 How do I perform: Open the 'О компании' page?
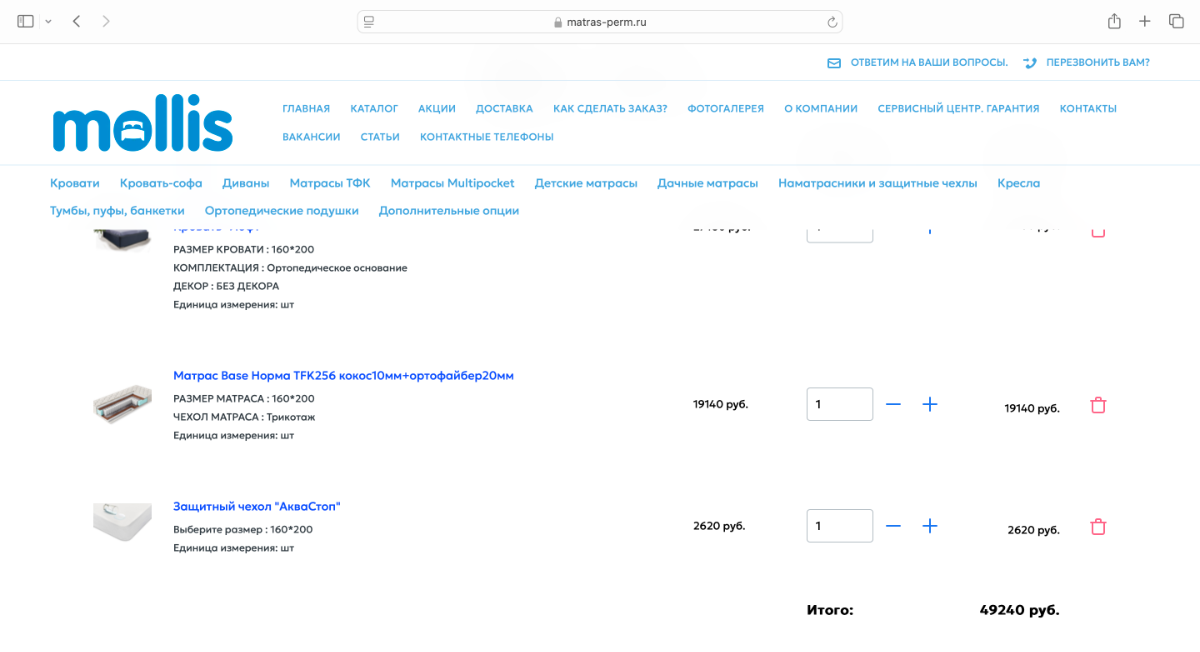(821, 108)
